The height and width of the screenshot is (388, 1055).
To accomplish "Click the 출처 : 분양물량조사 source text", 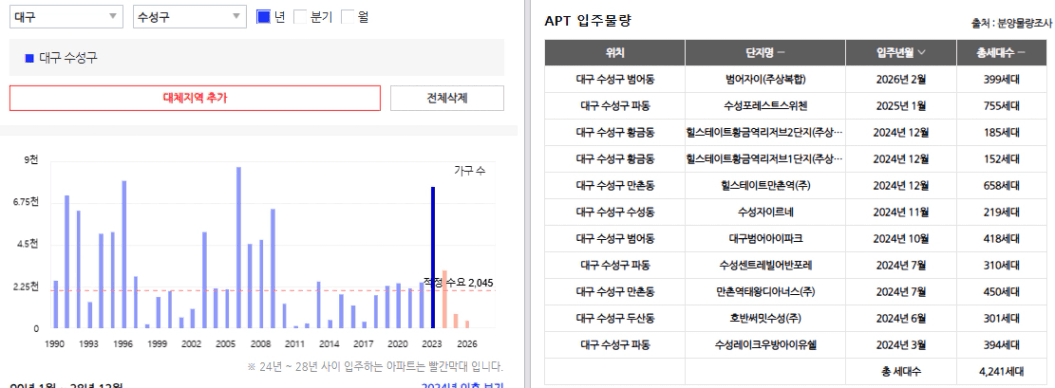I will tap(1011, 23).
